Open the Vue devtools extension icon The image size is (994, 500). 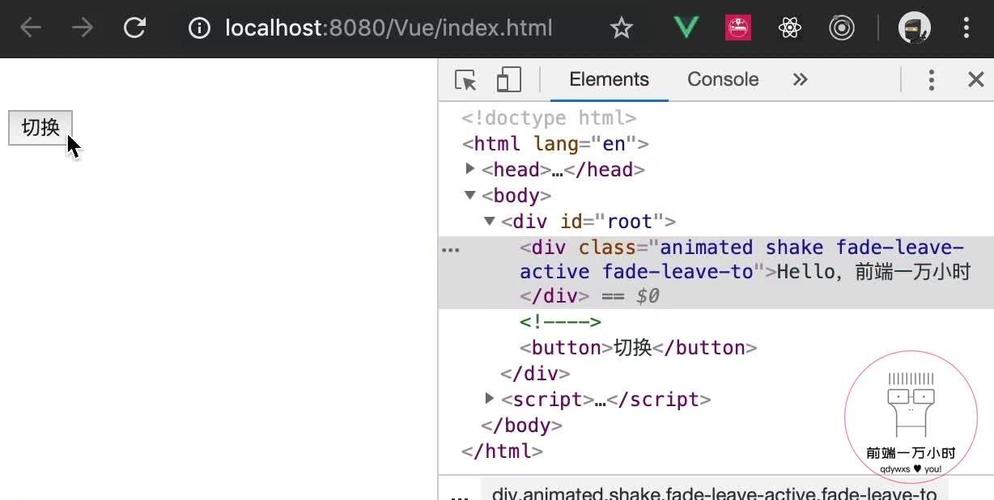pos(686,28)
